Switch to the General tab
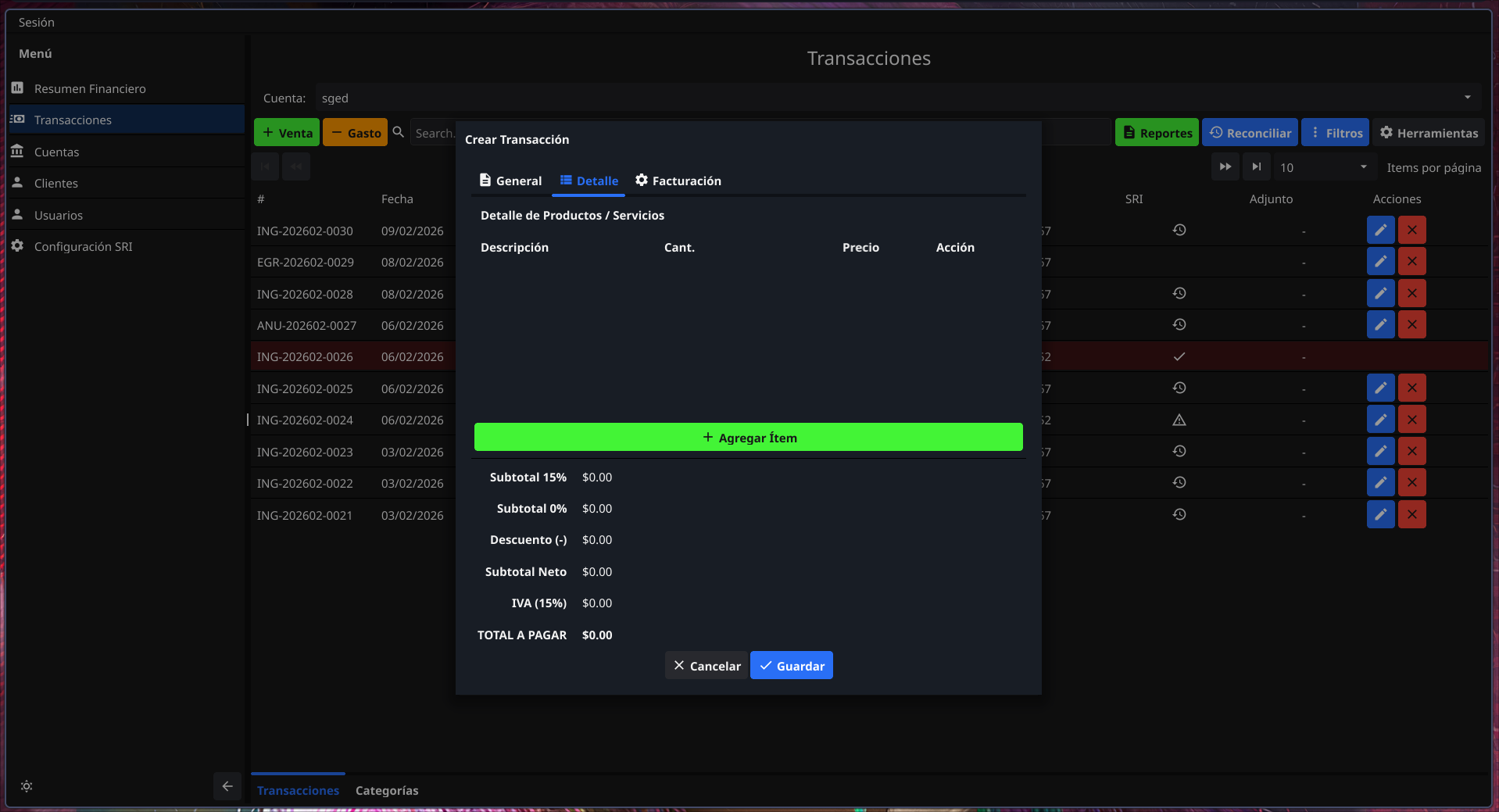The image size is (1499, 812). tap(510, 181)
